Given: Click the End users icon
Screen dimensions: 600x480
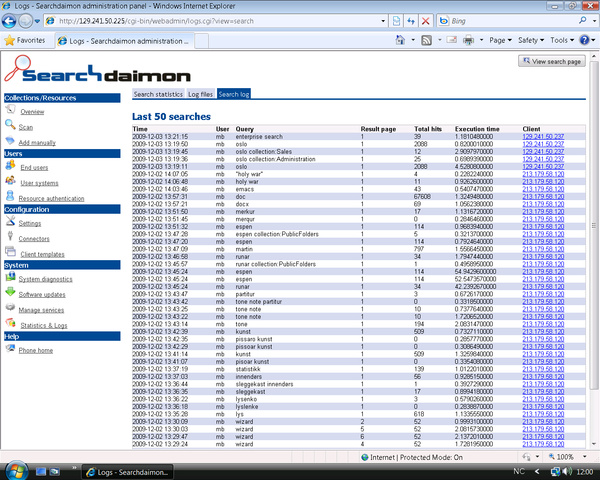Looking at the screenshot, I should point(11,166).
